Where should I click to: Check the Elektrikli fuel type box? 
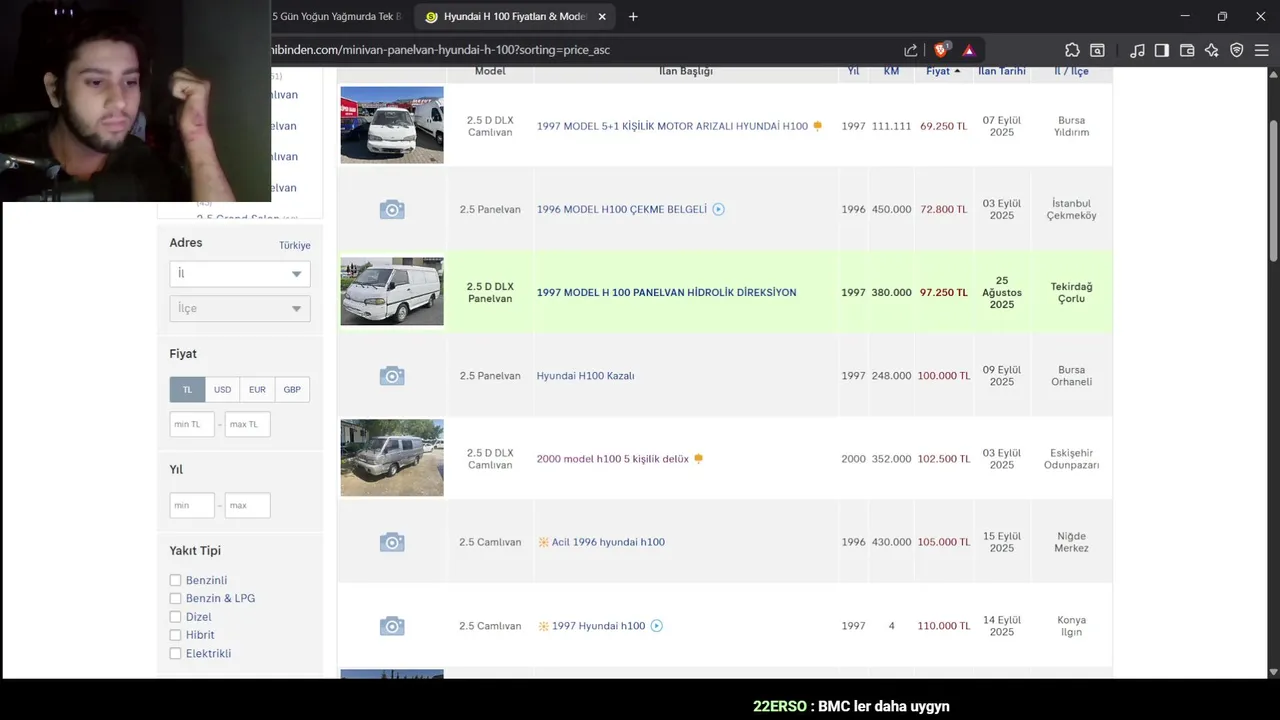175,653
